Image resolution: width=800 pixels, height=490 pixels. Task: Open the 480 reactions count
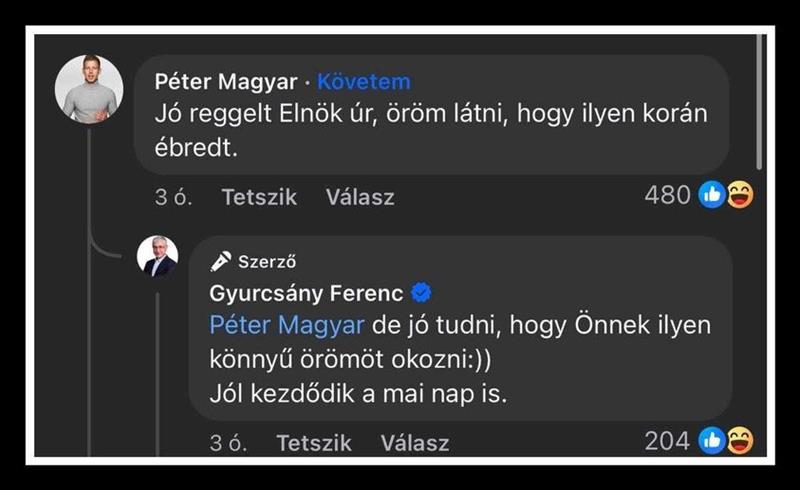[668, 195]
